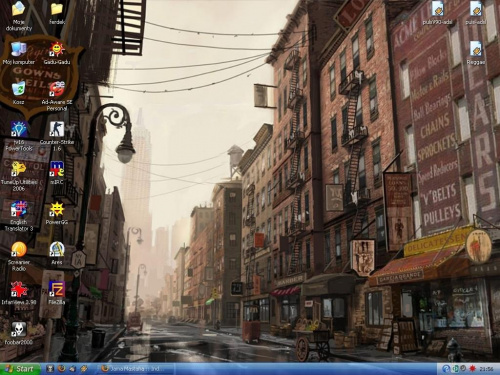Select the English Translator 3 icon
500x375 pixels.
pyautogui.click(x=19, y=216)
